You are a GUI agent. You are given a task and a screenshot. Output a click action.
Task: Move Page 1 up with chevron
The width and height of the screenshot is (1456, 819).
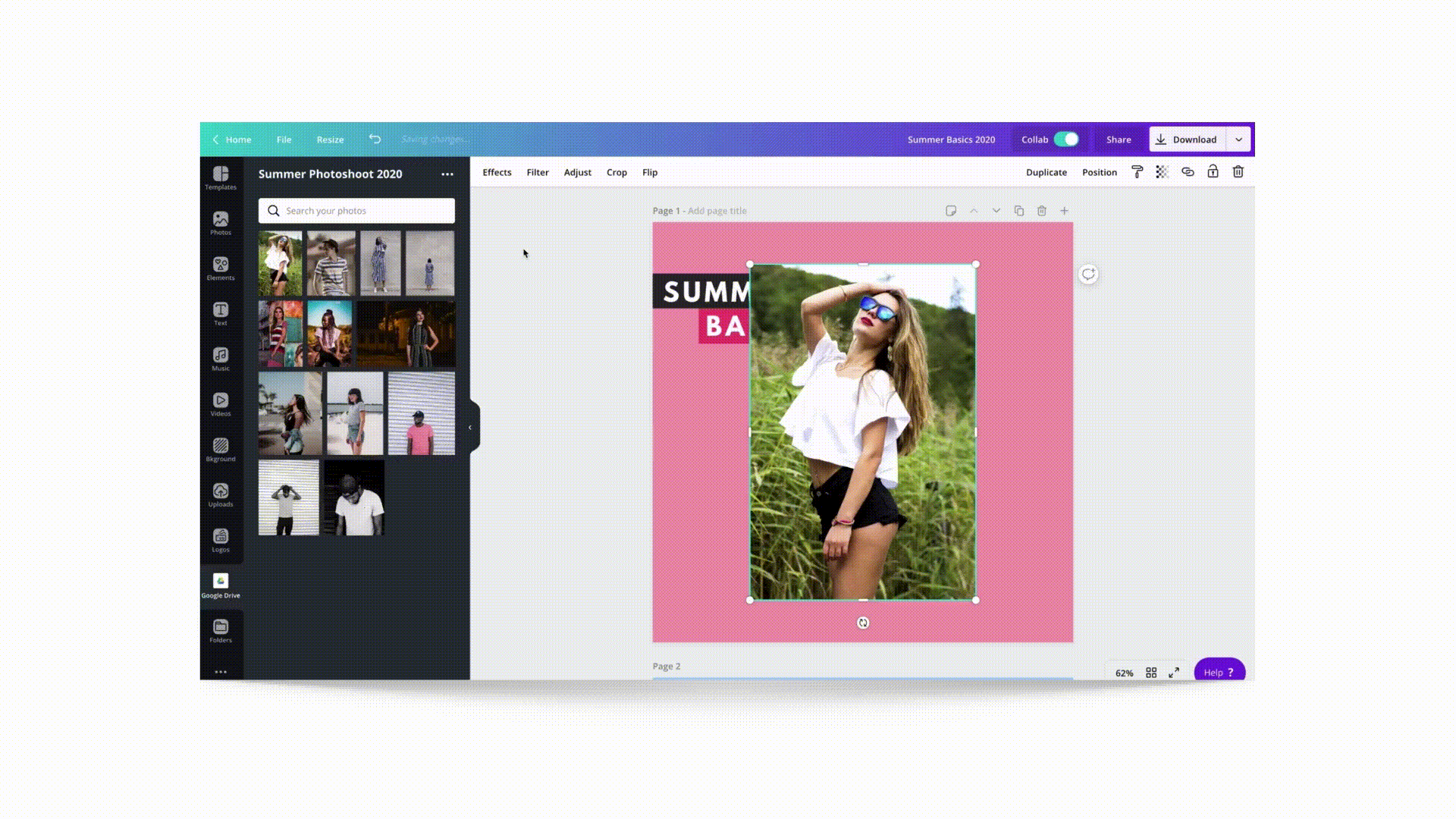pyautogui.click(x=974, y=211)
